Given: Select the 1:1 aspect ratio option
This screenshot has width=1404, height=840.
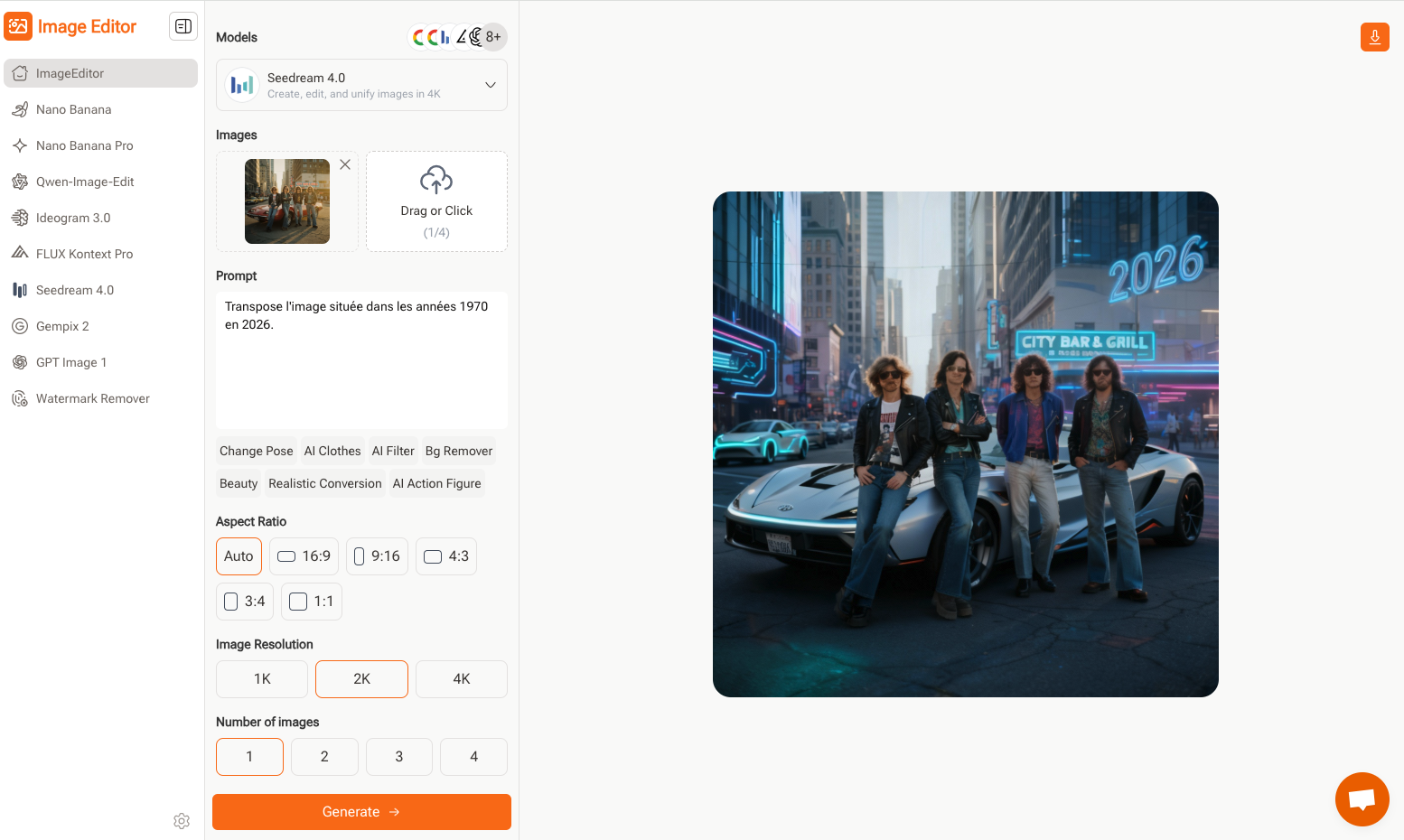Looking at the screenshot, I should pyautogui.click(x=311, y=602).
